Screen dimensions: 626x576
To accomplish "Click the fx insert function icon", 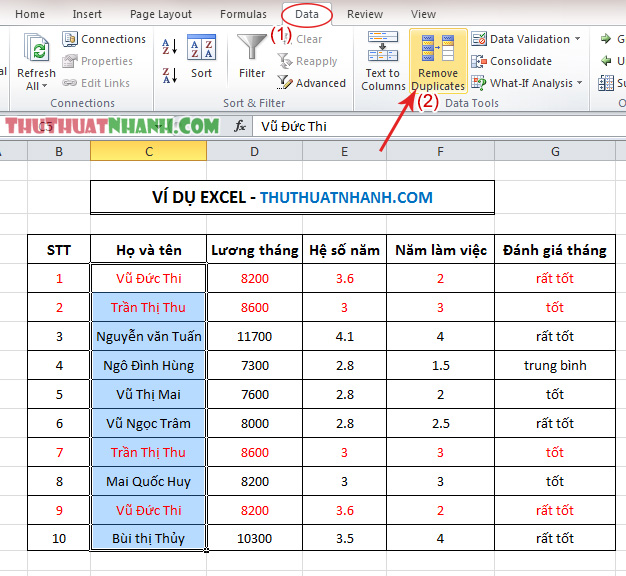I will [240, 127].
